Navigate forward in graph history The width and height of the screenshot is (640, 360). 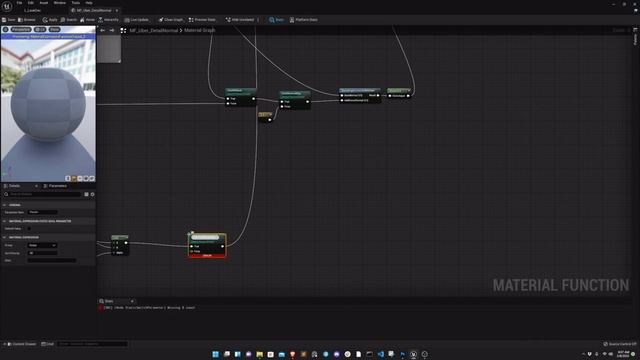(x=111, y=30)
